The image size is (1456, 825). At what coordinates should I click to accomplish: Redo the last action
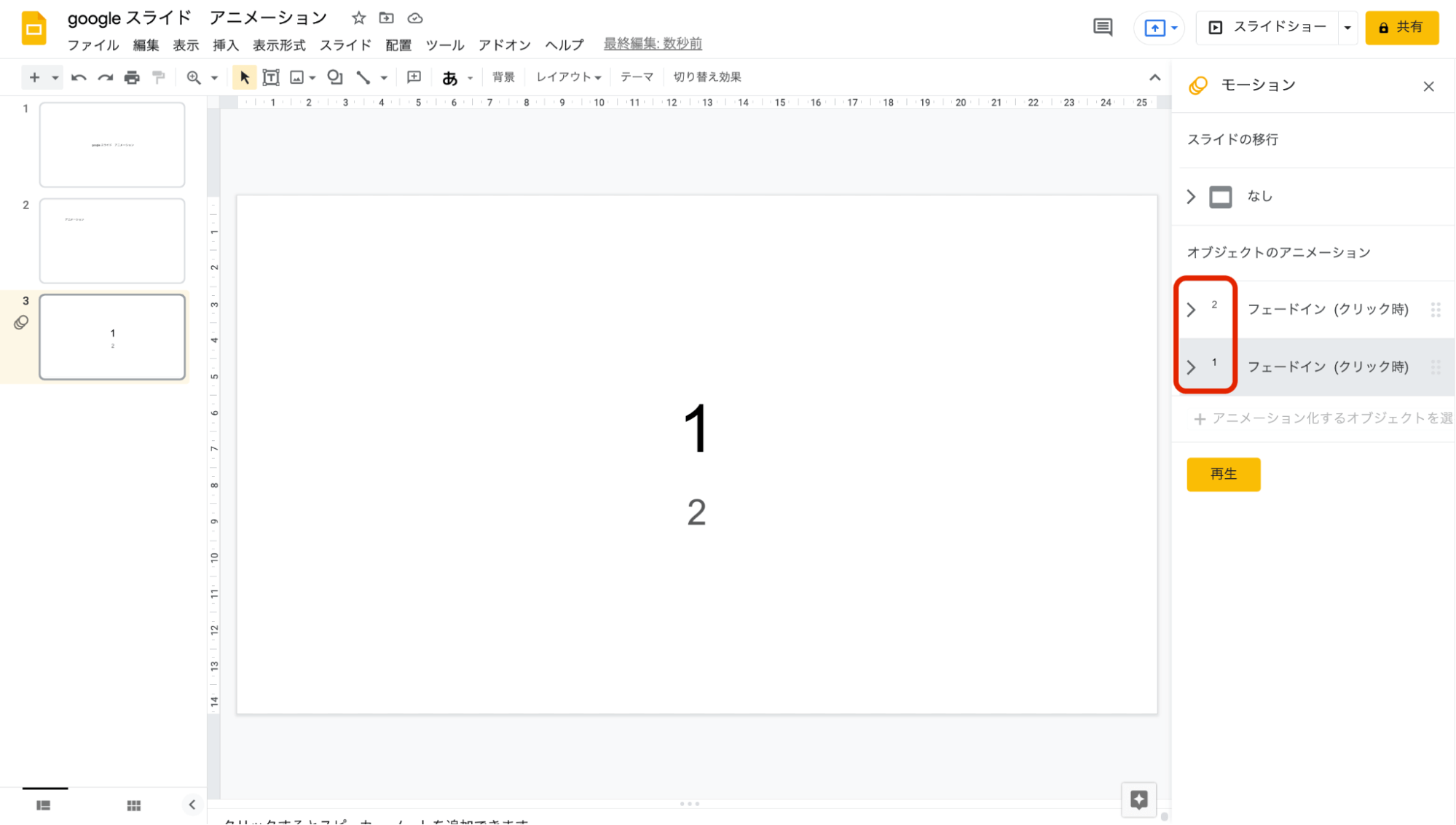point(106,77)
